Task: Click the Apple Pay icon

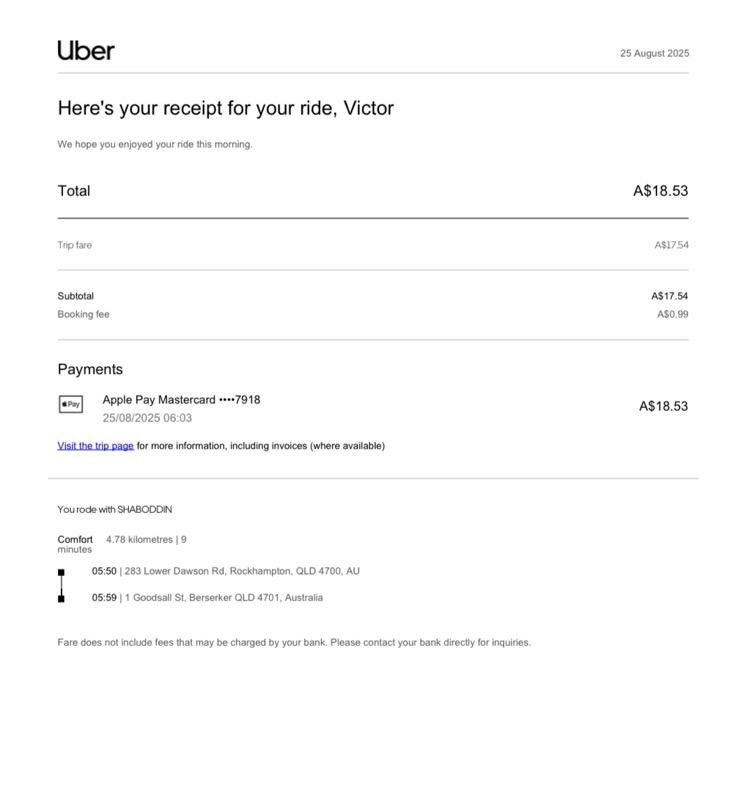Action: [x=71, y=404]
